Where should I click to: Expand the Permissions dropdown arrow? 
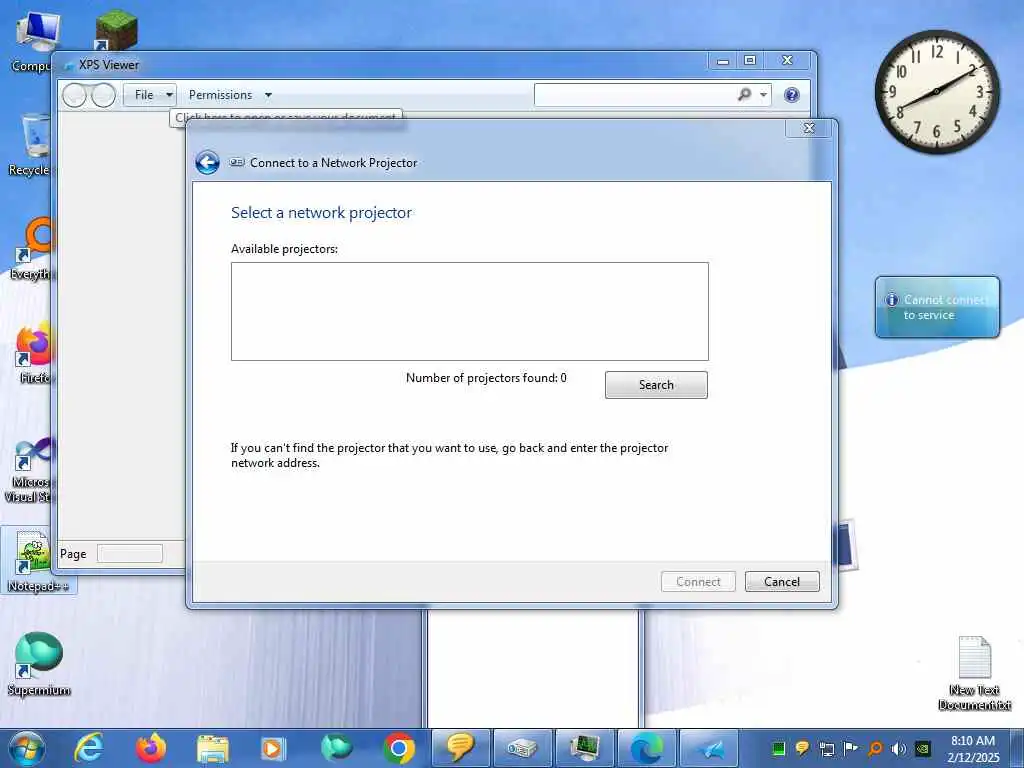pyautogui.click(x=268, y=95)
